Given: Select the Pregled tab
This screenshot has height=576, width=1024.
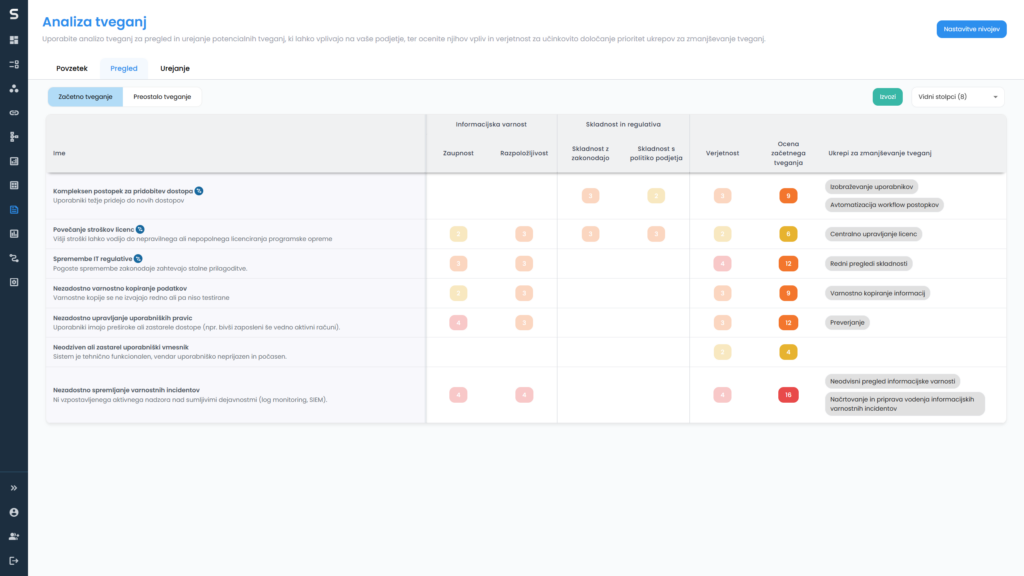Looking at the screenshot, I should click(124, 68).
